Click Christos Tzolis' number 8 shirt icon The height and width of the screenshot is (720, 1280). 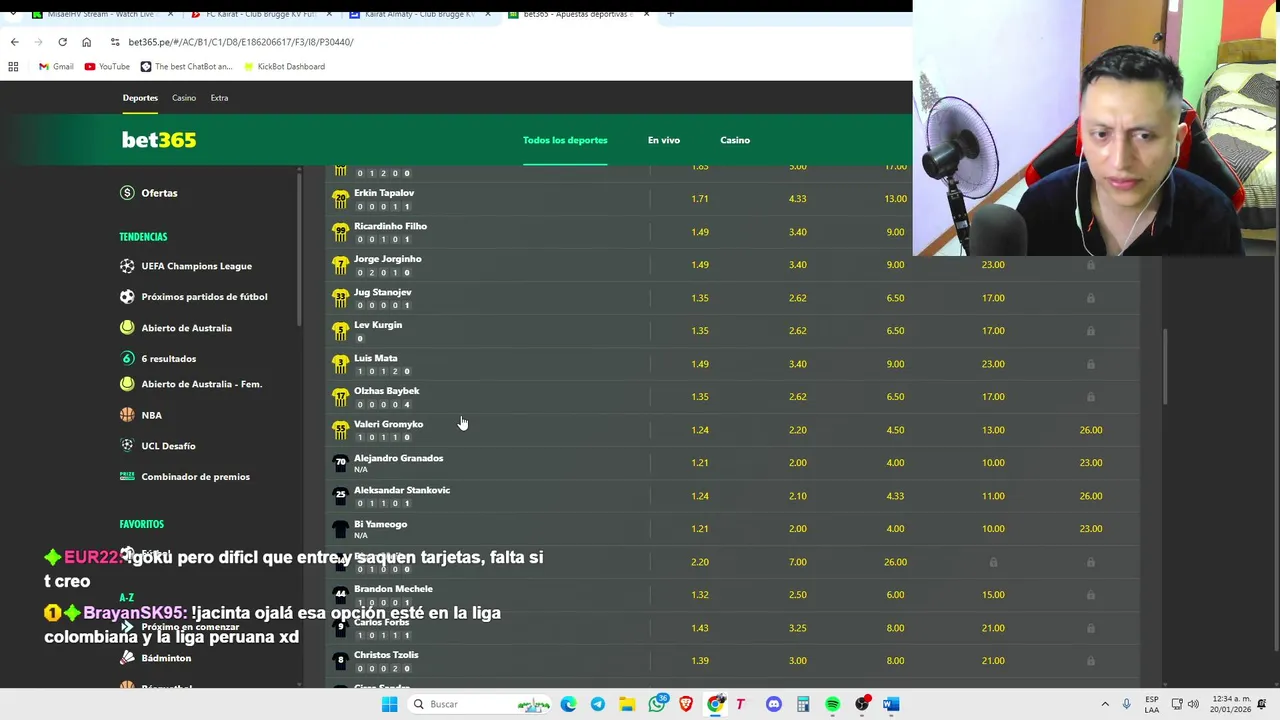[x=340, y=661]
